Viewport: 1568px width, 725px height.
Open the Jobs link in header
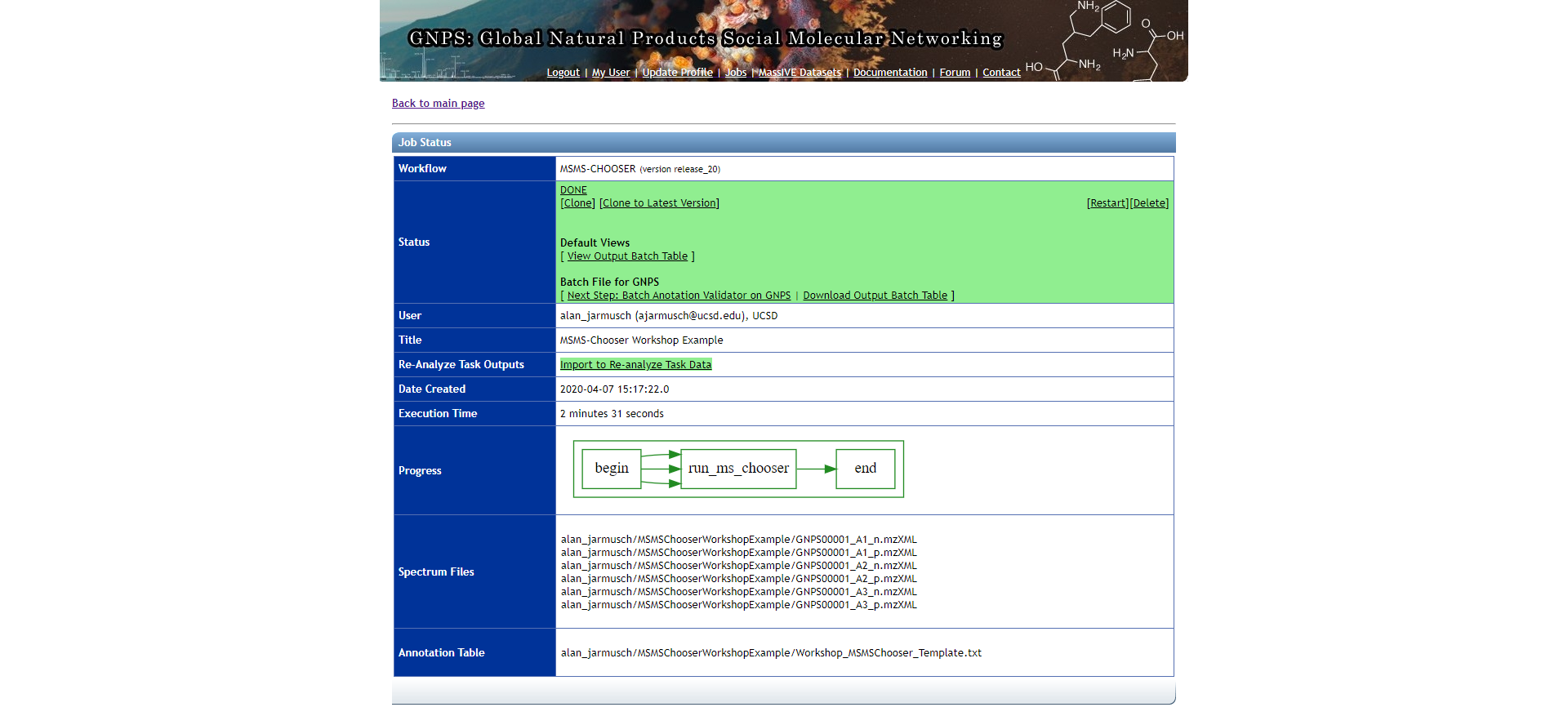(736, 73)
